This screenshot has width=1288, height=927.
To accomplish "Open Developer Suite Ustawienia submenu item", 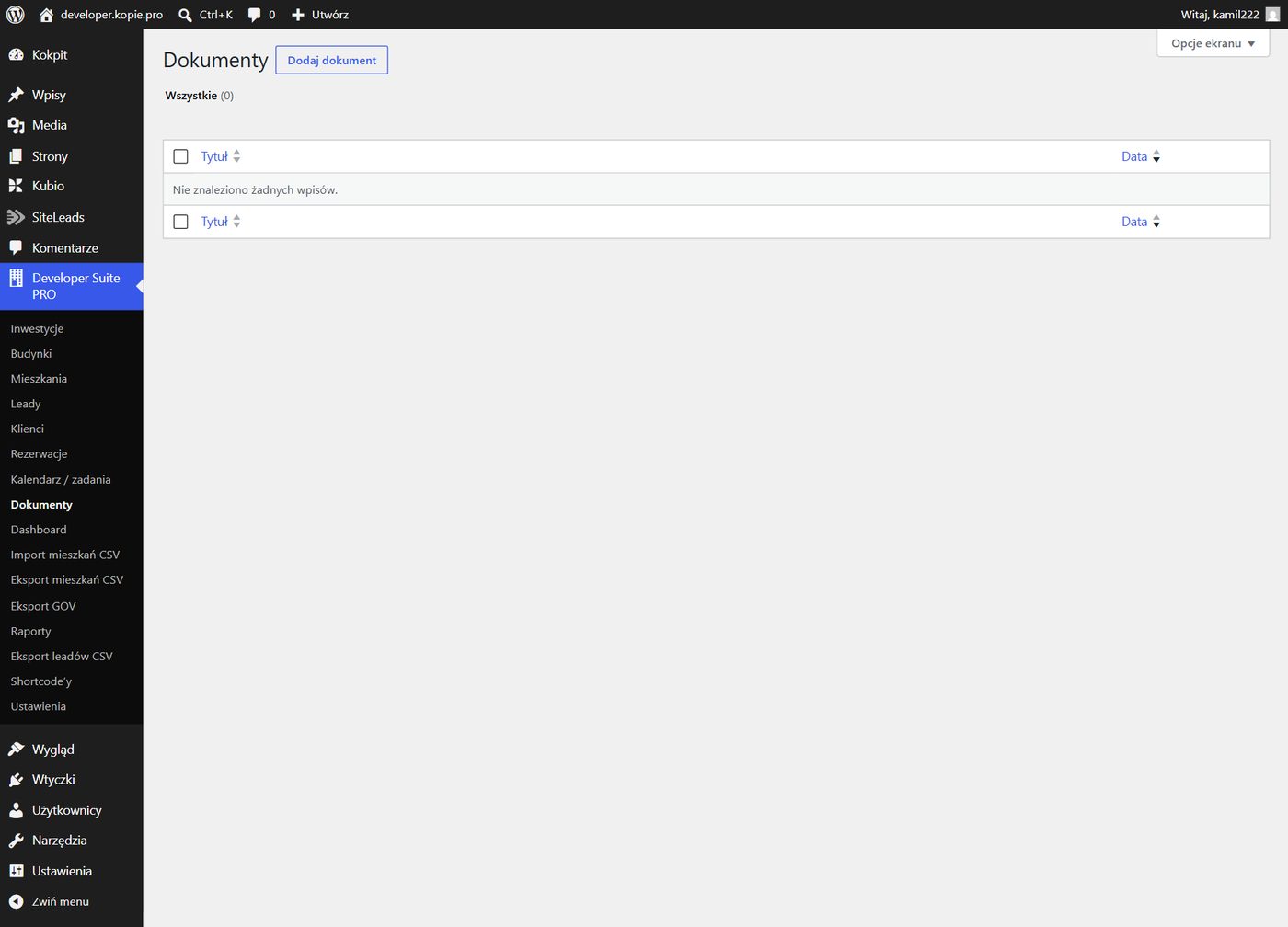I will 39,706.
